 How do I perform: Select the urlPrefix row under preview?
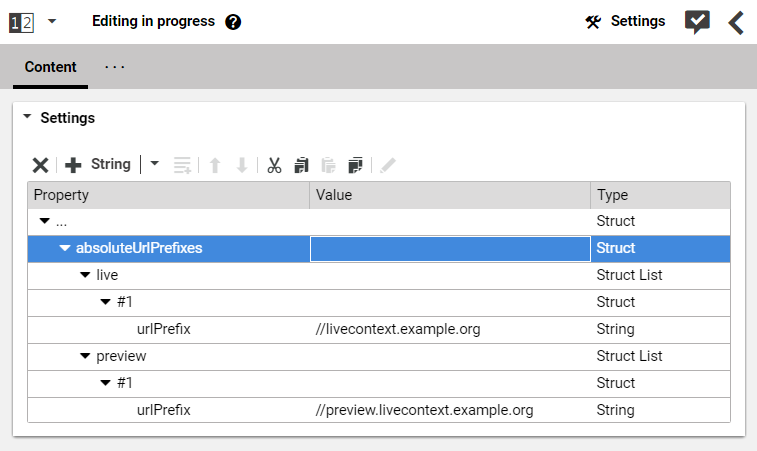click(164, 410)
